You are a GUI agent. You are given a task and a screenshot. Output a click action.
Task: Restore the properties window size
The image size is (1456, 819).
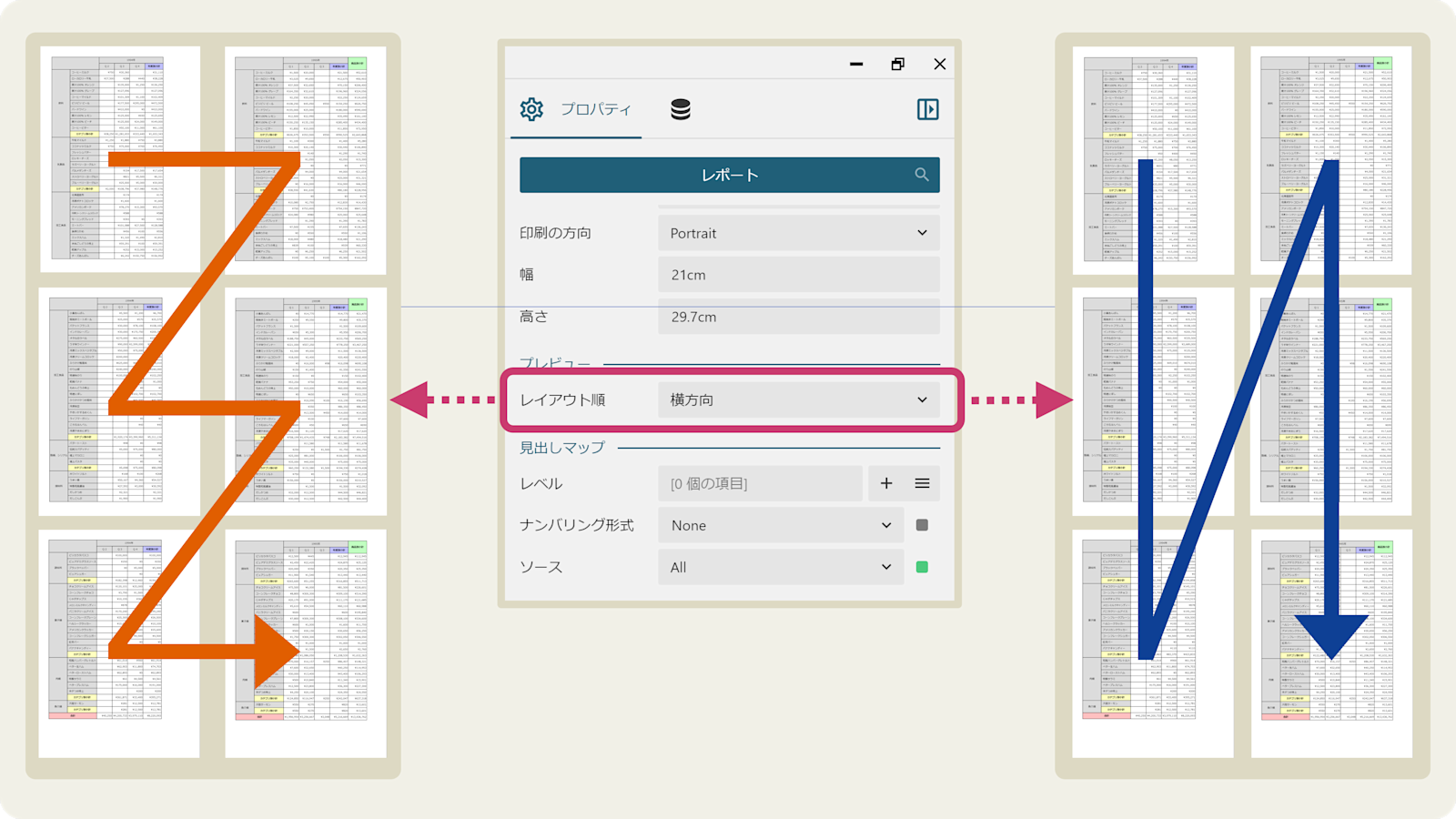[x=898, y=64]
